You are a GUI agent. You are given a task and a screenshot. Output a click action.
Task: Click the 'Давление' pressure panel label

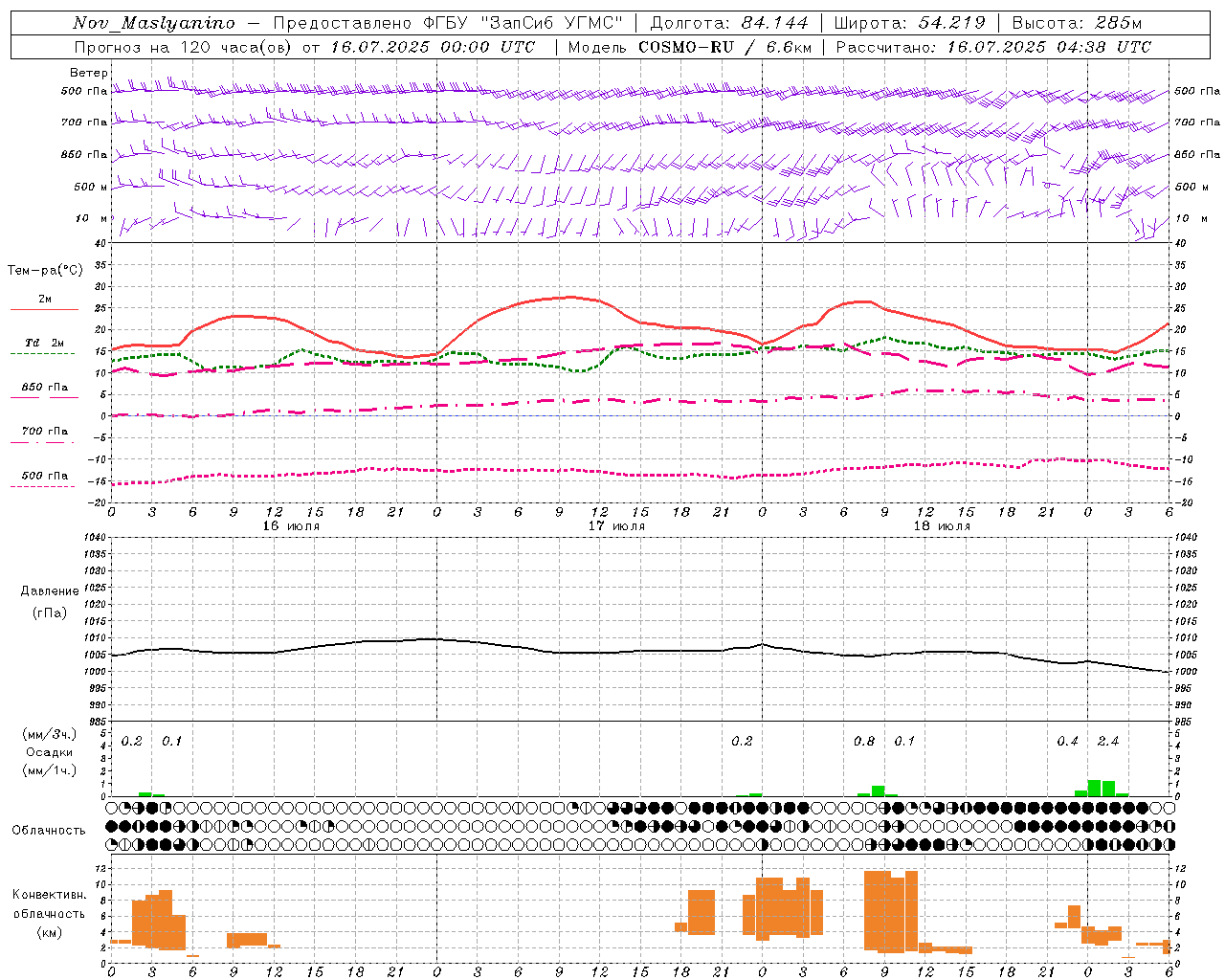tap(50, 591)
